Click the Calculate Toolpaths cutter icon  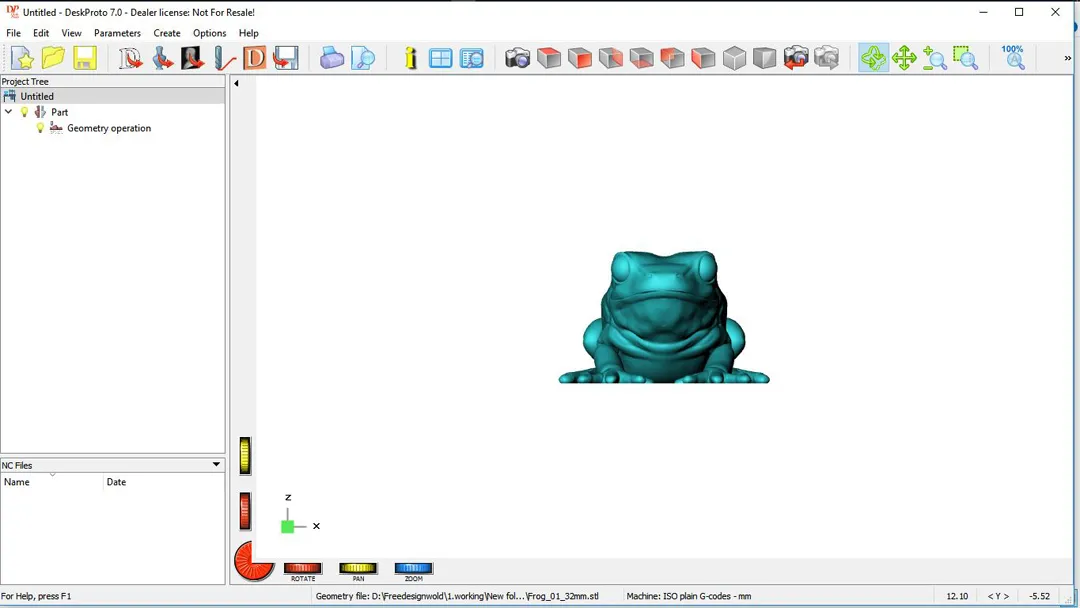point(224,58)
